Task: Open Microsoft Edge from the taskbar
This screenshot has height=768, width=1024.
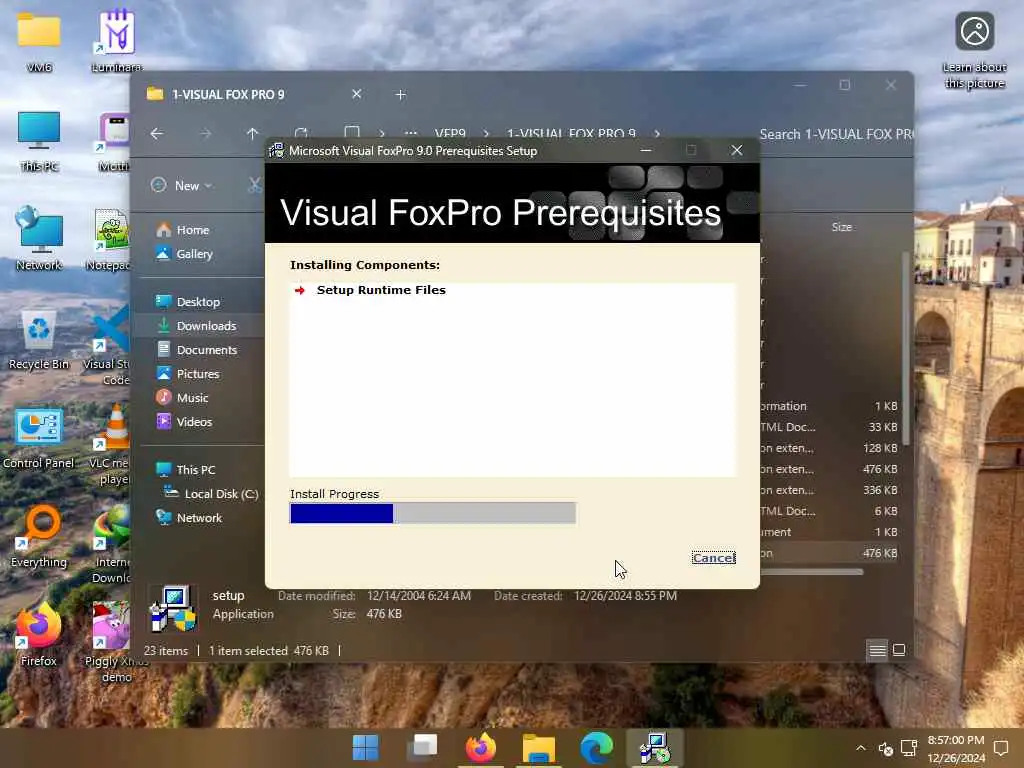Action: [x=596, y=748]
